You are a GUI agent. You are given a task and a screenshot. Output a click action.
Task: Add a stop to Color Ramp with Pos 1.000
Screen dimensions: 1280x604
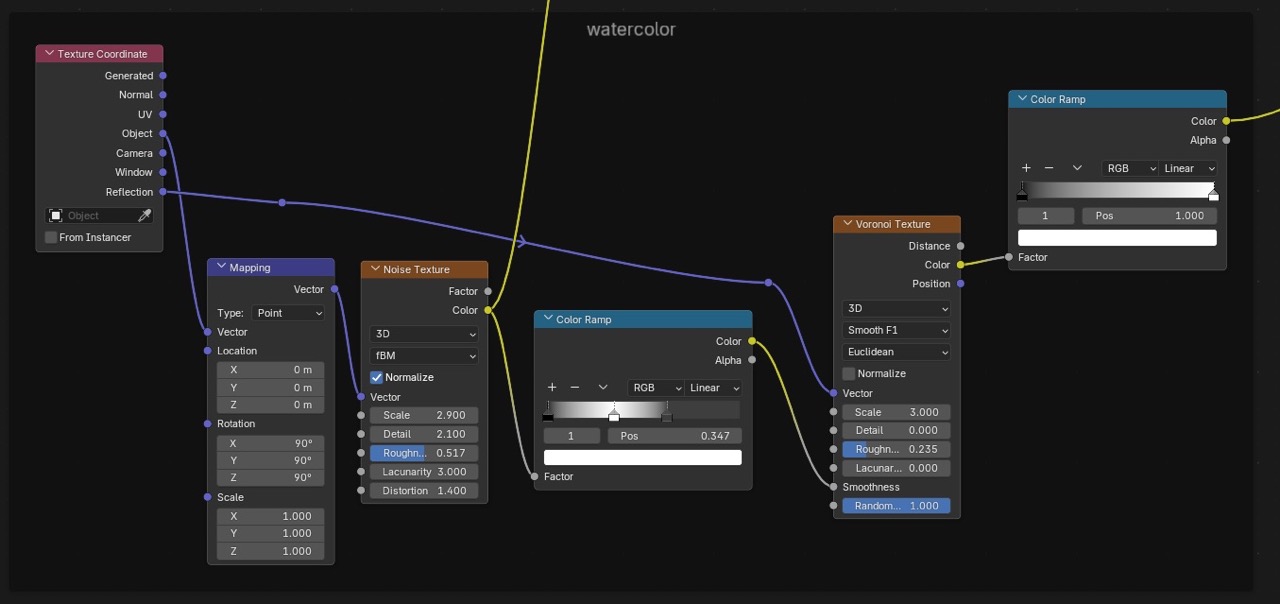(1026, 168)
